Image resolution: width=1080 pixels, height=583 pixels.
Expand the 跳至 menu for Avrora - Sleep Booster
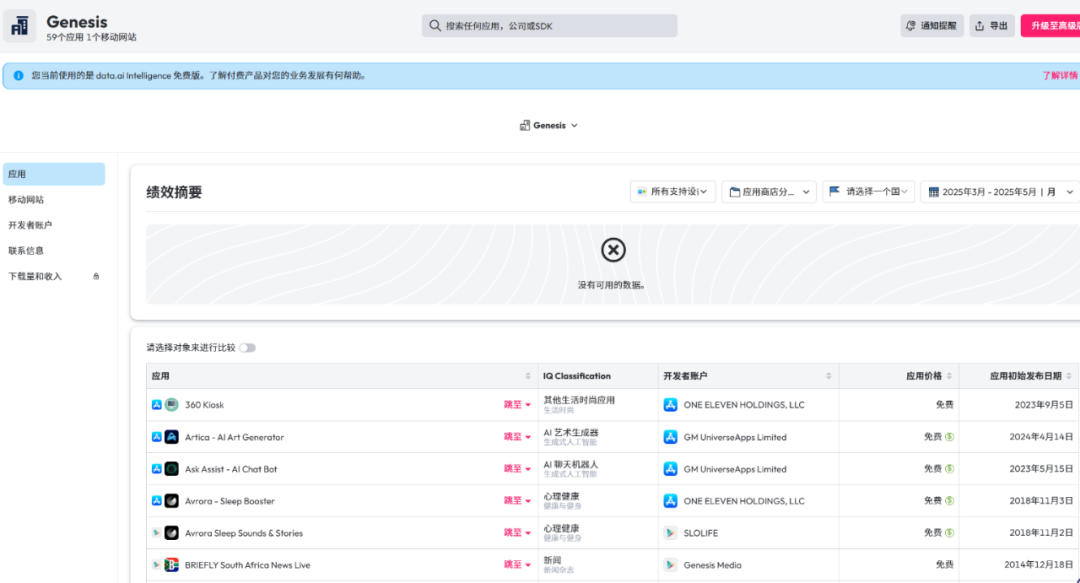(x=517, y=501)
